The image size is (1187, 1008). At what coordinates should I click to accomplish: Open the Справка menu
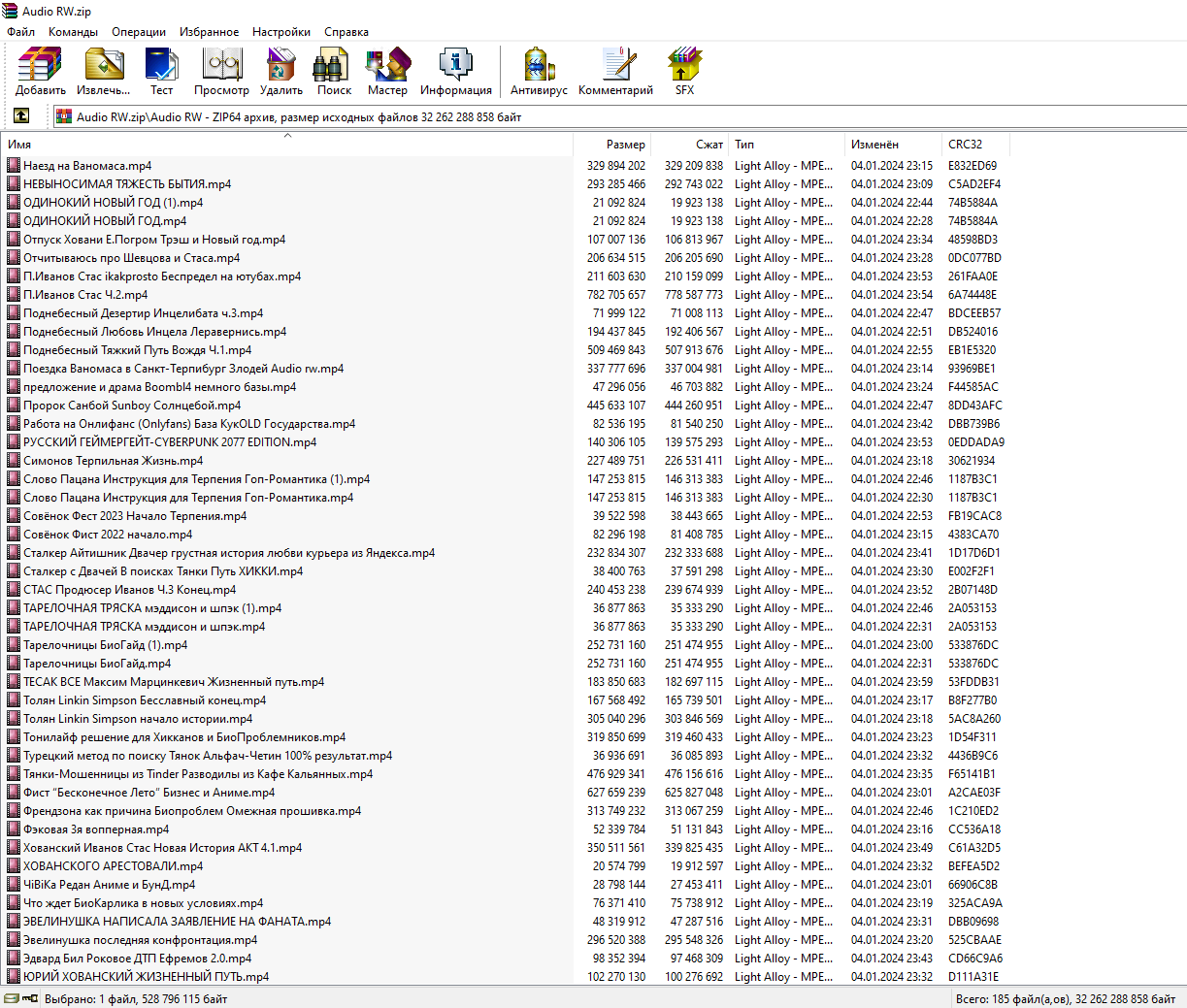(346, 32)
